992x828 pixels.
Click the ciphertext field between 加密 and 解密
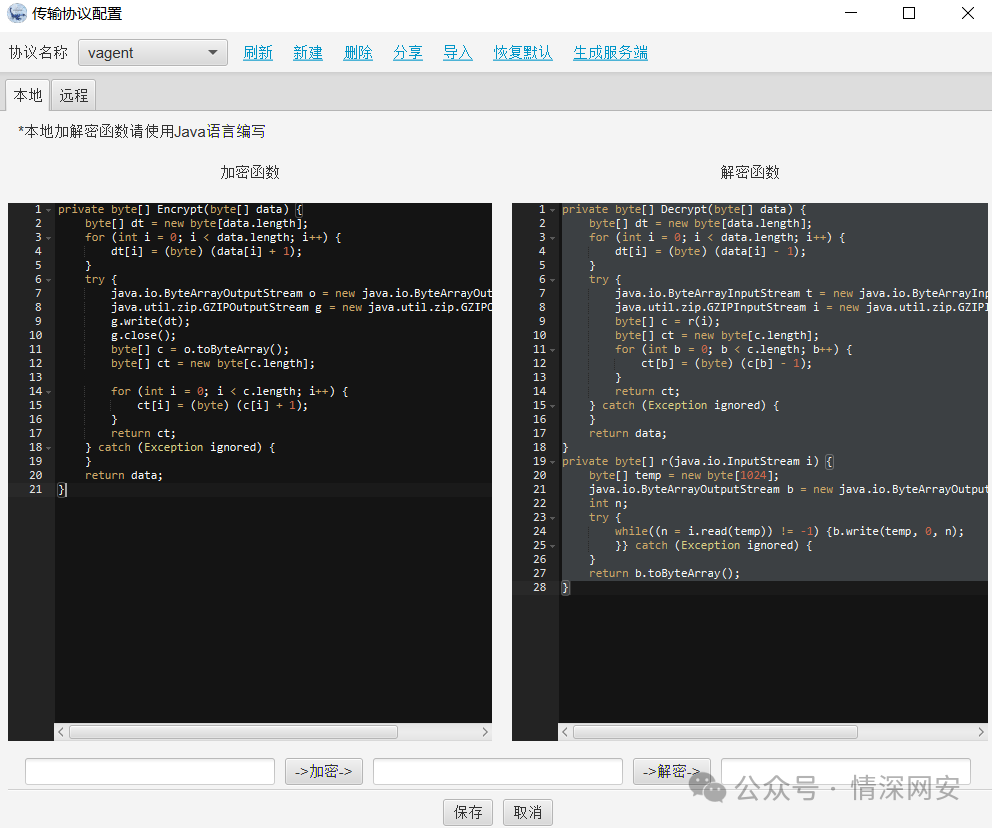pyautogui.click(x=498, y=772)
